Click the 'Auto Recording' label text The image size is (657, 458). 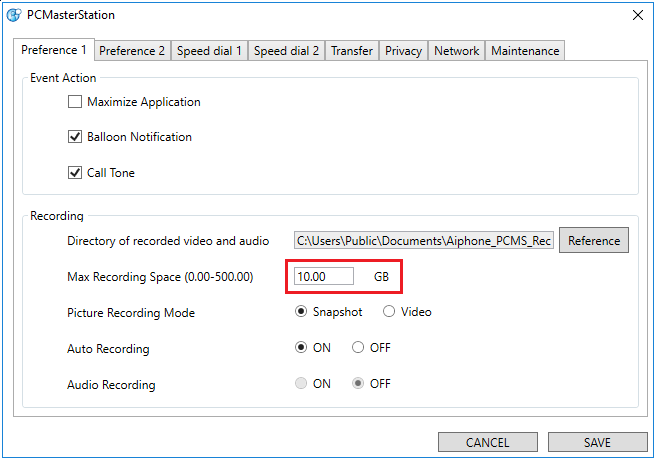click(x=108, y=349)
